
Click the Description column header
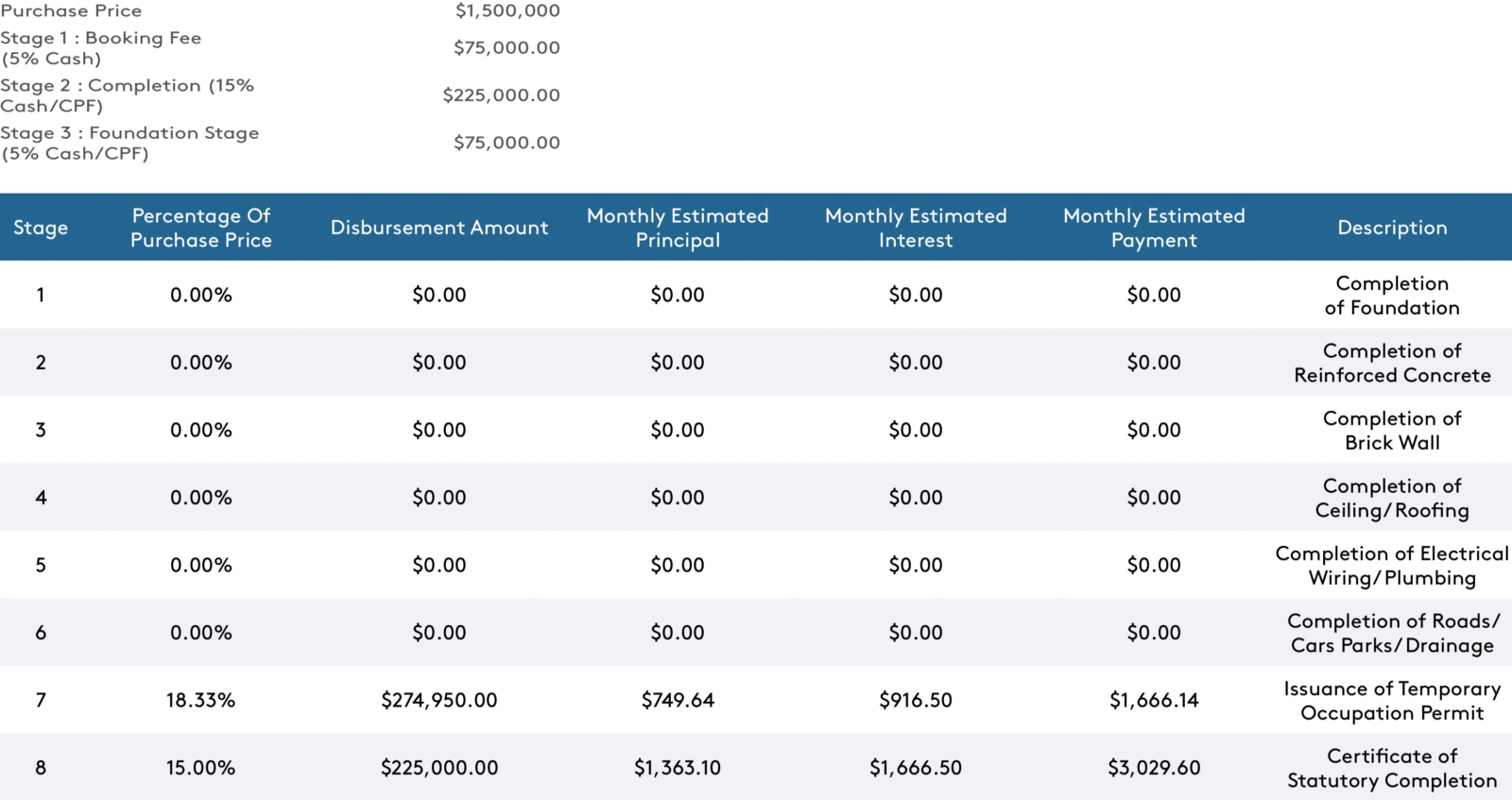1392,228
